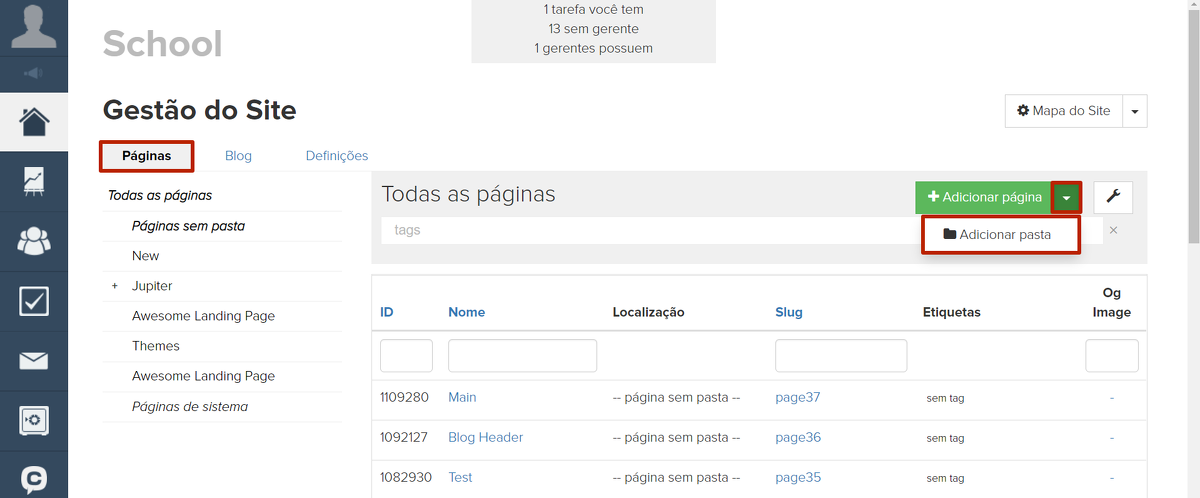This screenshot has width=1200, height=498.
Task: Switch to the Blog tab
Action: point(238,156)
